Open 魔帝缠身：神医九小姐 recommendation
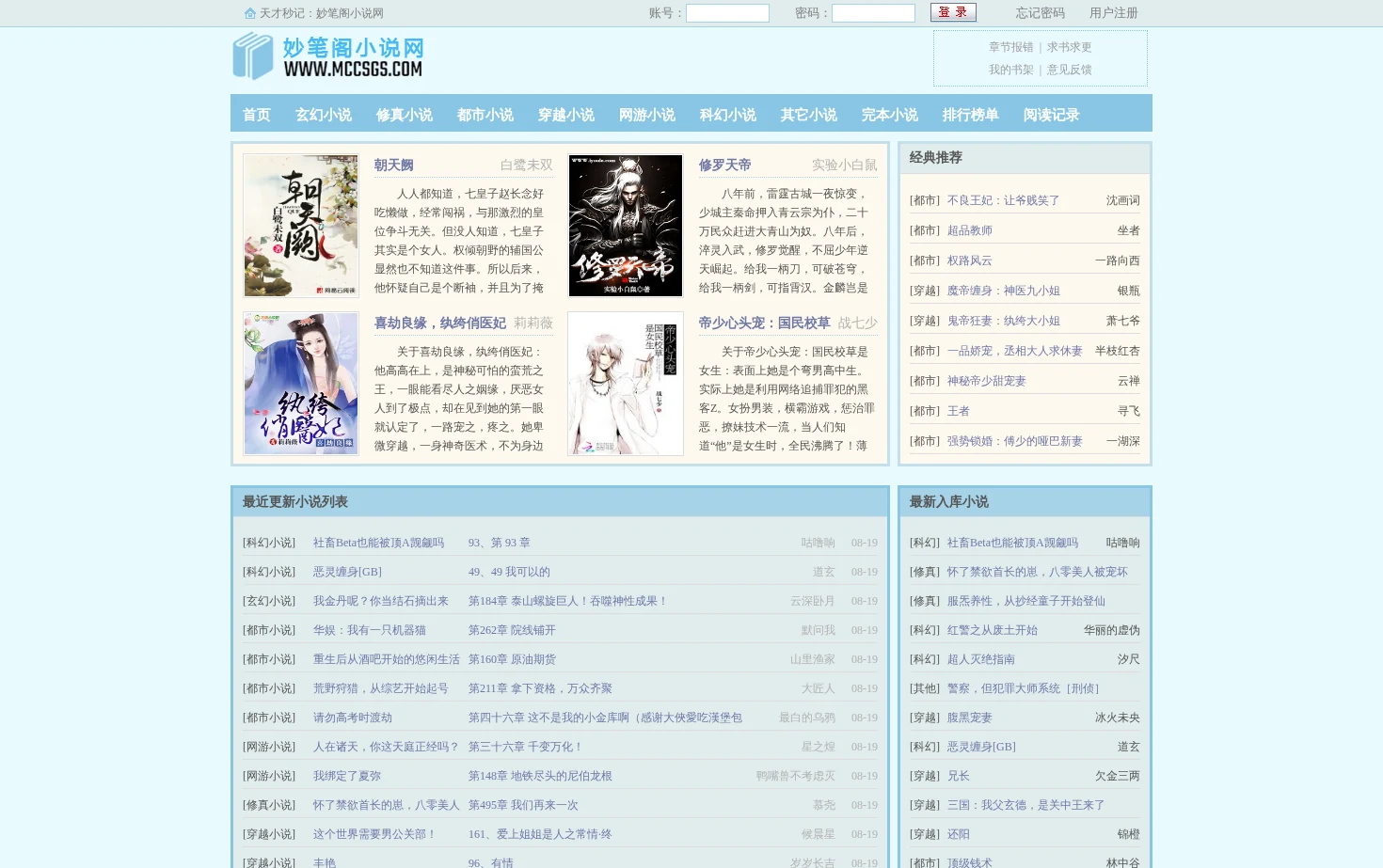The image size is (1383, 868). pyautogui.click(x=1004, y=291)
